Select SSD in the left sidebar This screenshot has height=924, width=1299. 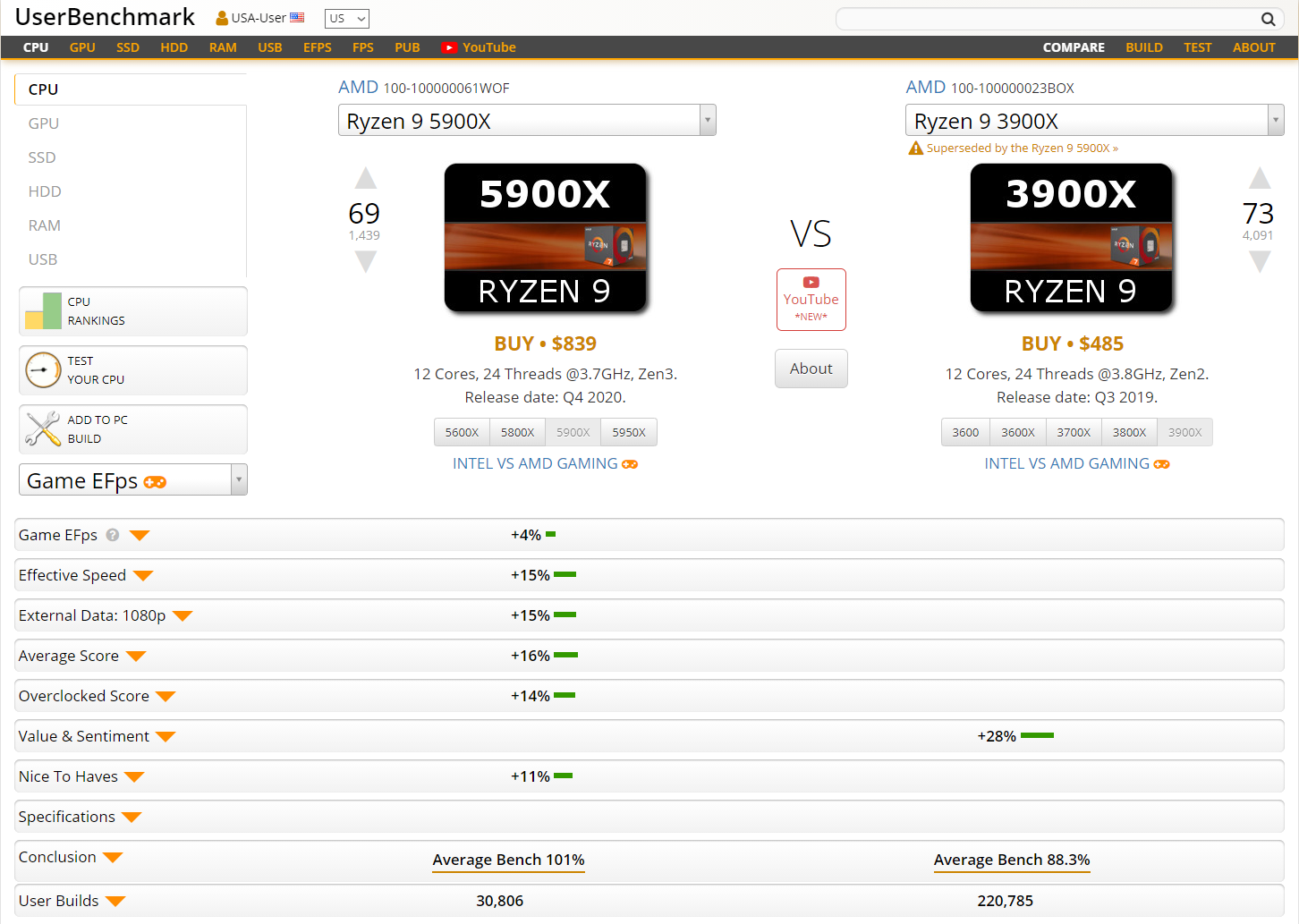pyautogui.click(x=42, y=157)
